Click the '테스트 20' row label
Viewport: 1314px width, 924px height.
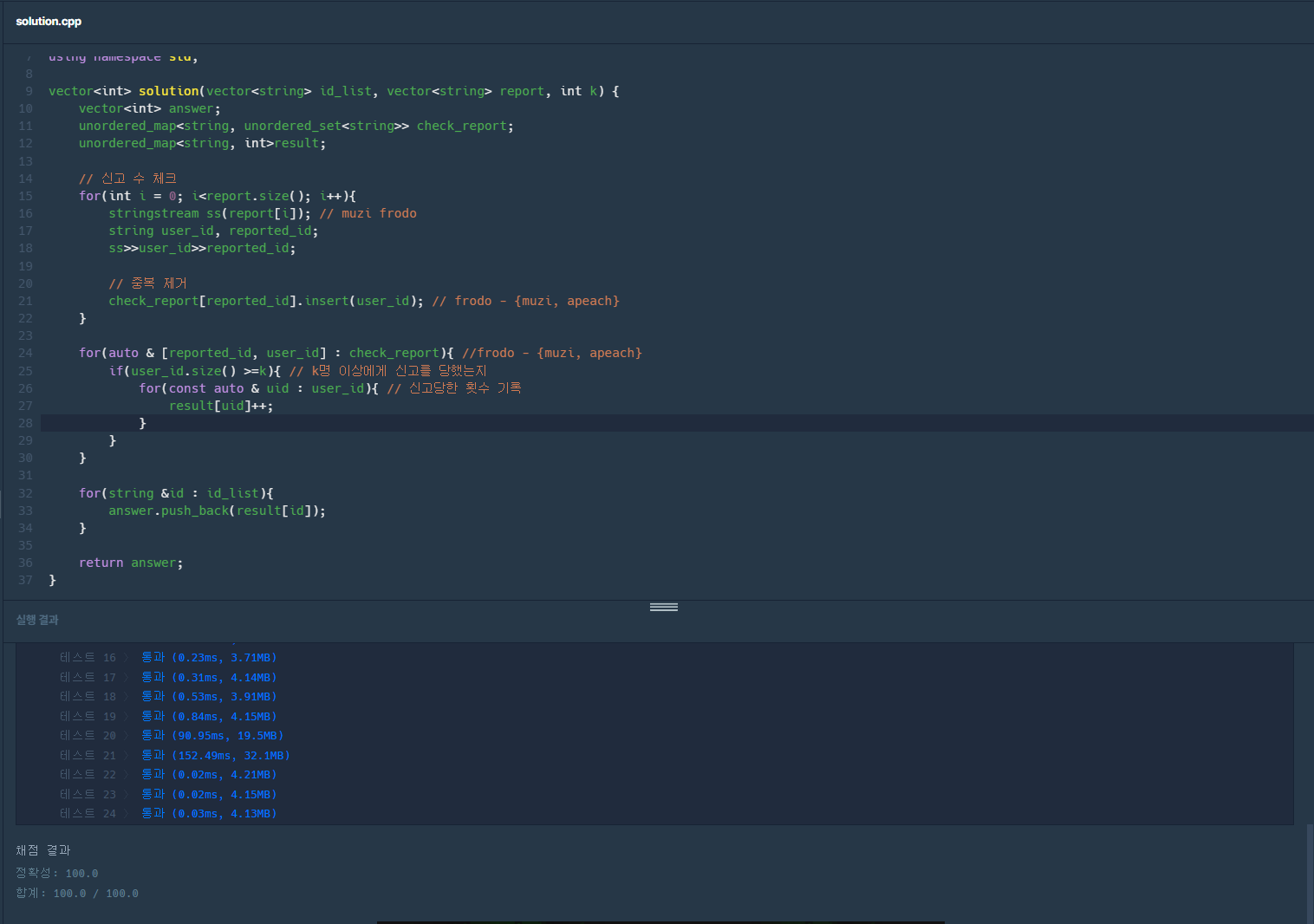pyautogui.click(x=88, y=735)
